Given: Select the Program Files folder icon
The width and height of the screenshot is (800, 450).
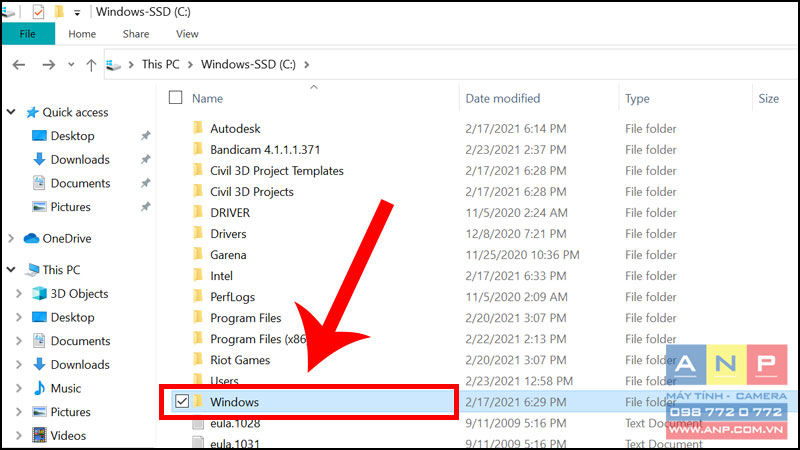Looking at the screenshot, I should pos(198,317).
